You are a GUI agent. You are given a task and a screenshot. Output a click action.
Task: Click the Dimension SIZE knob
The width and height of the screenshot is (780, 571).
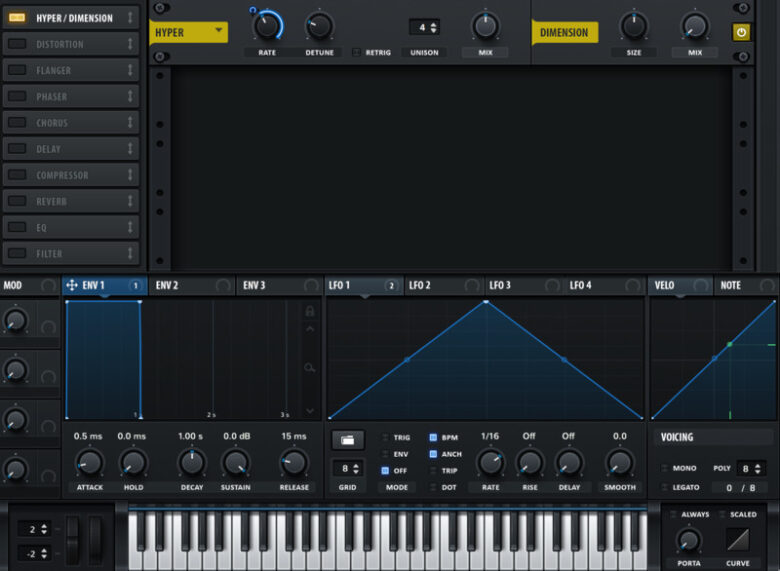(634, 26)
